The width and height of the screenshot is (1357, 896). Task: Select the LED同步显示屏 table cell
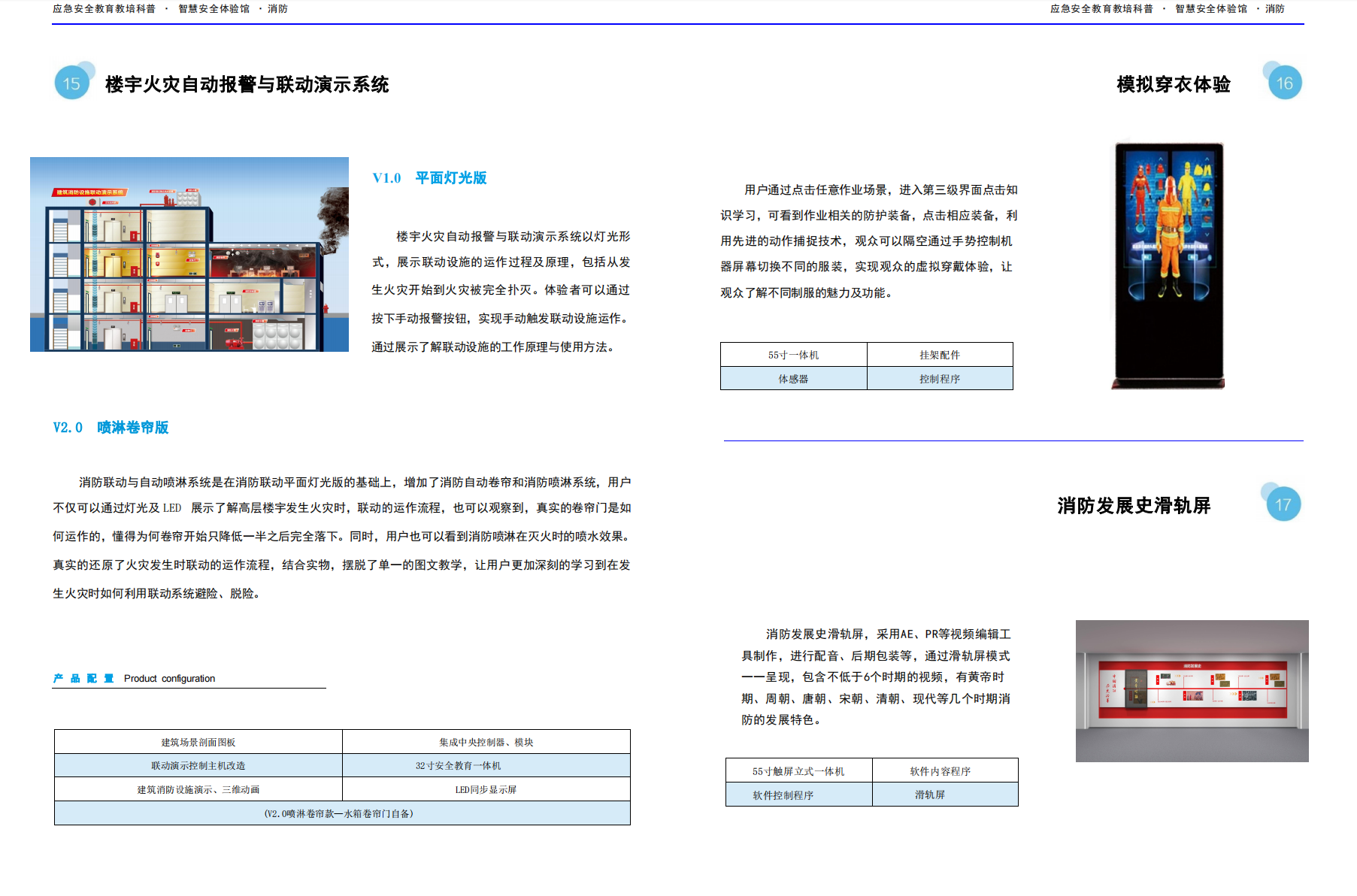point(486,789)
